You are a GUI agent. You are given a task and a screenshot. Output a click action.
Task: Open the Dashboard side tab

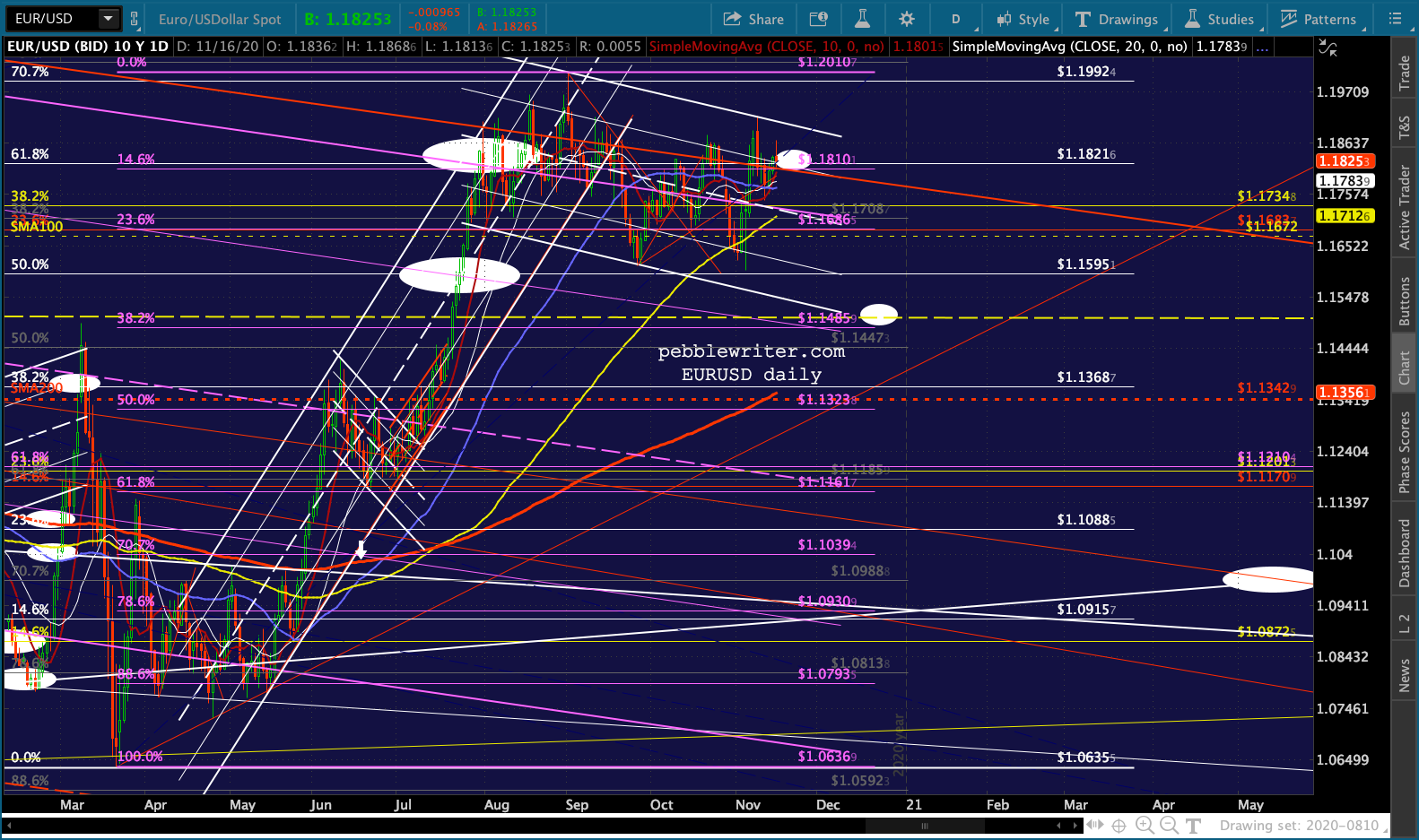(1405, 553)
